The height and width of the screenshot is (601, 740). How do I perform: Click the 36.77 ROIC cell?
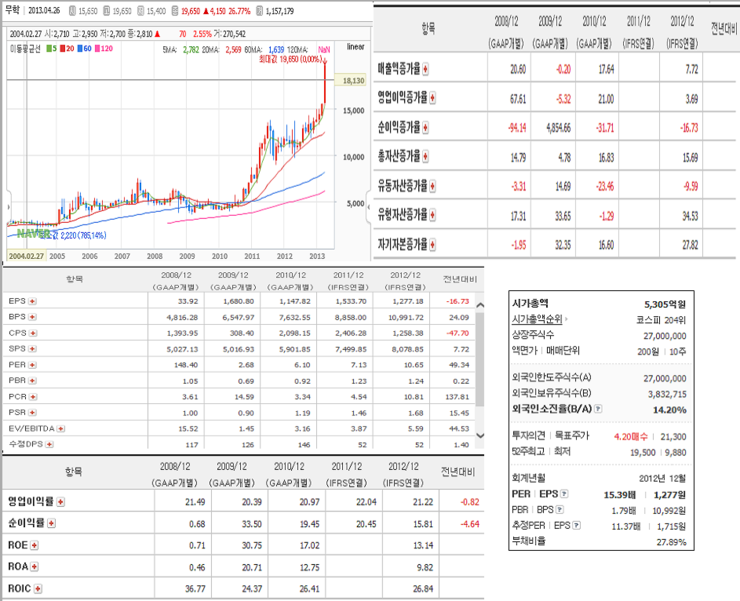(x=195, y=589)
